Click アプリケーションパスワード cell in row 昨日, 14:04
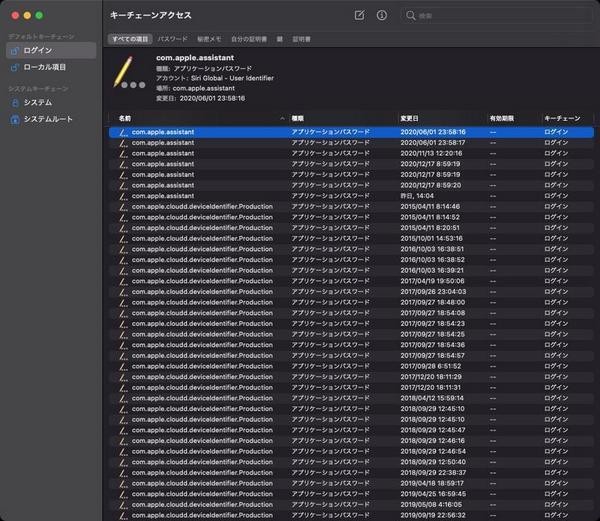This screenshot has height=521, width=600. click(331, 196)
